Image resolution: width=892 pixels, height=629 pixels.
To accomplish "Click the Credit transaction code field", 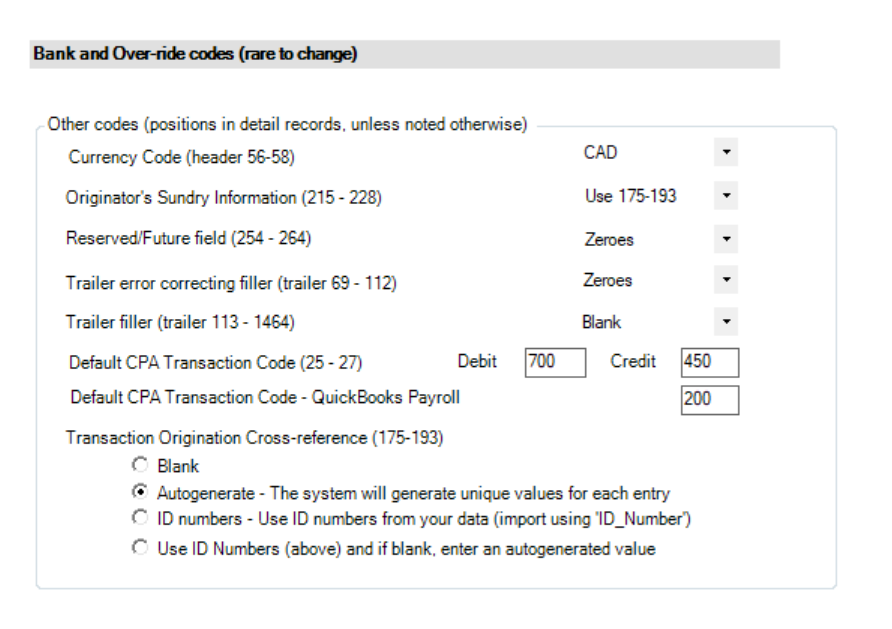I will point(708,362).
